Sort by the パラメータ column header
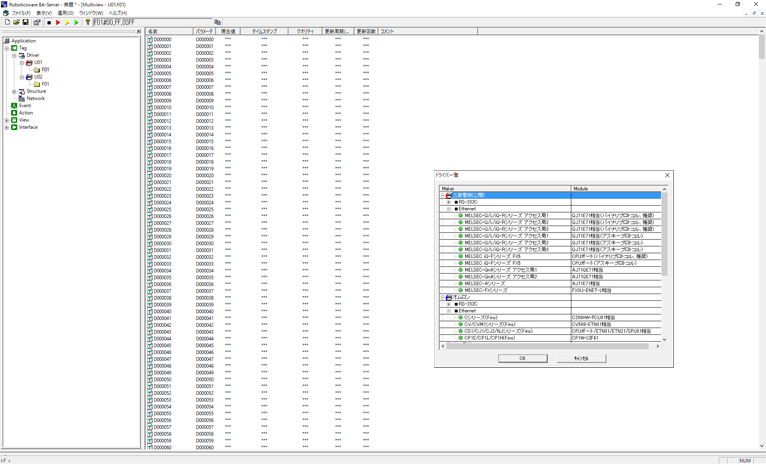Screen dimensions: 766x464 click(205, 31)
